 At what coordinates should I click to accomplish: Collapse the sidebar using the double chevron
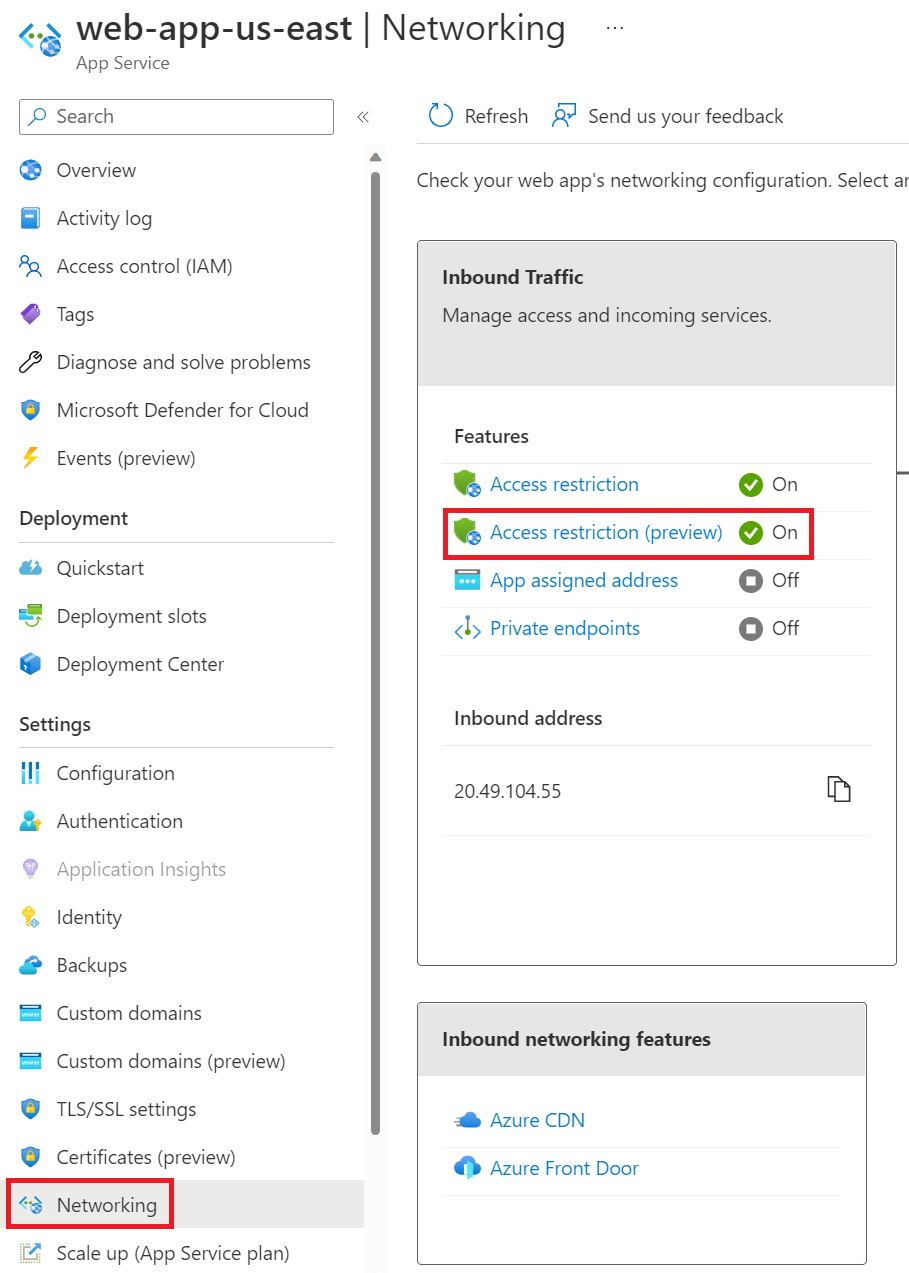(x=362, y=116)
